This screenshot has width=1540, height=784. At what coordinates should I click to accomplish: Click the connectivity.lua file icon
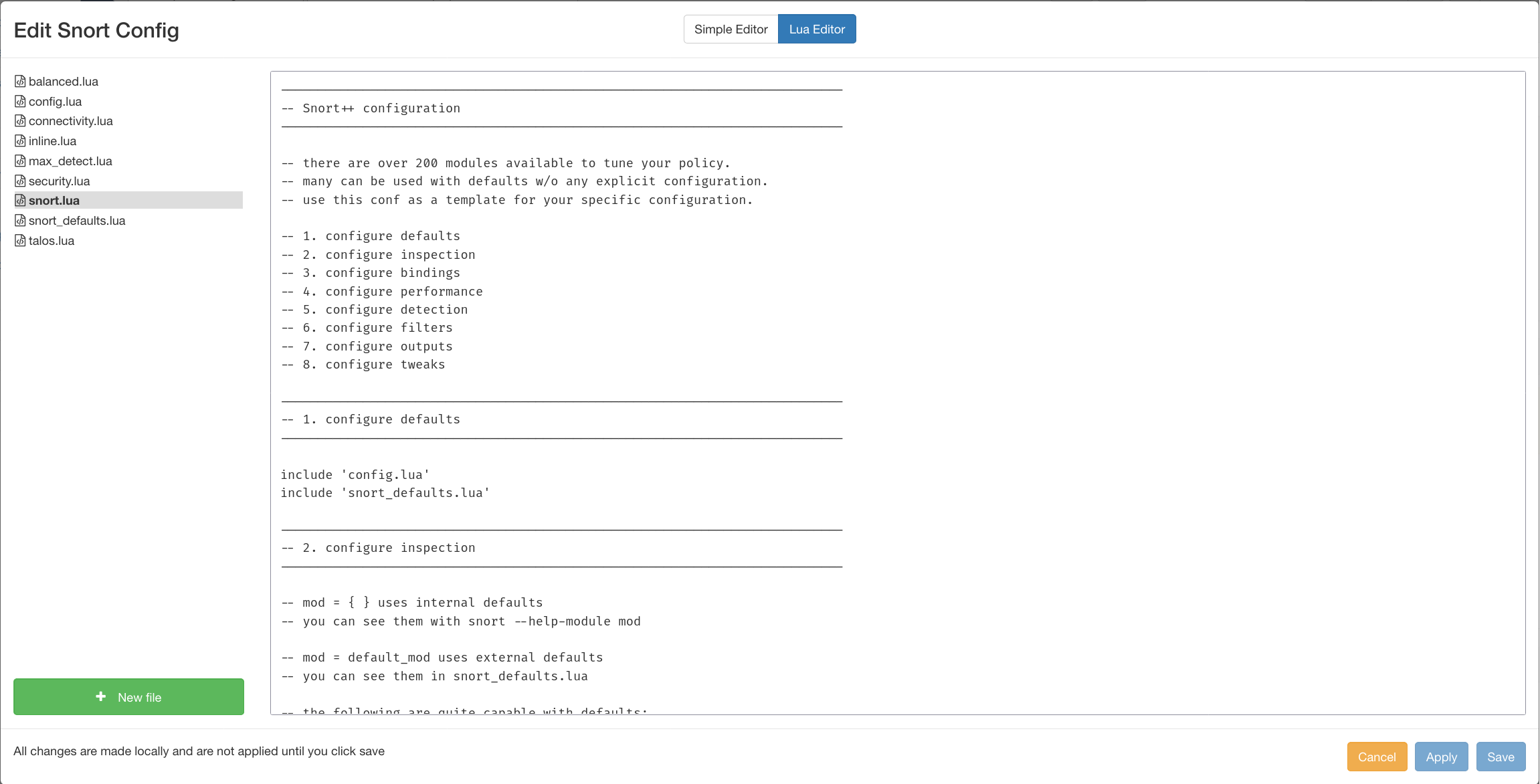tap(20, 121)
